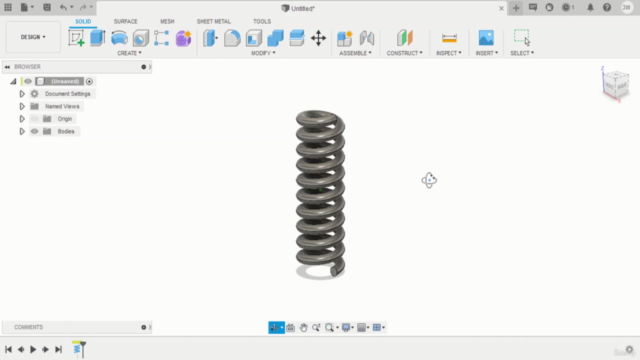The height and width of the screenshot is (360, 640).
Task: Expand the Bodies node
Action: (x=22, y=131)
